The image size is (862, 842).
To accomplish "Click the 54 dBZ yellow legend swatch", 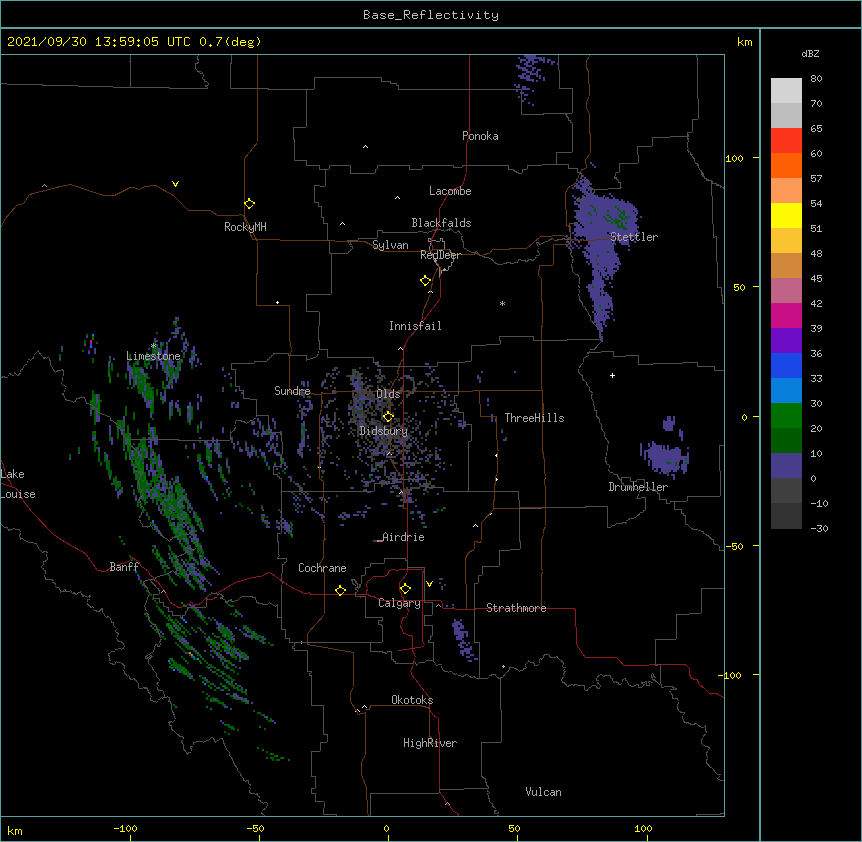I will tap(786, 215).
